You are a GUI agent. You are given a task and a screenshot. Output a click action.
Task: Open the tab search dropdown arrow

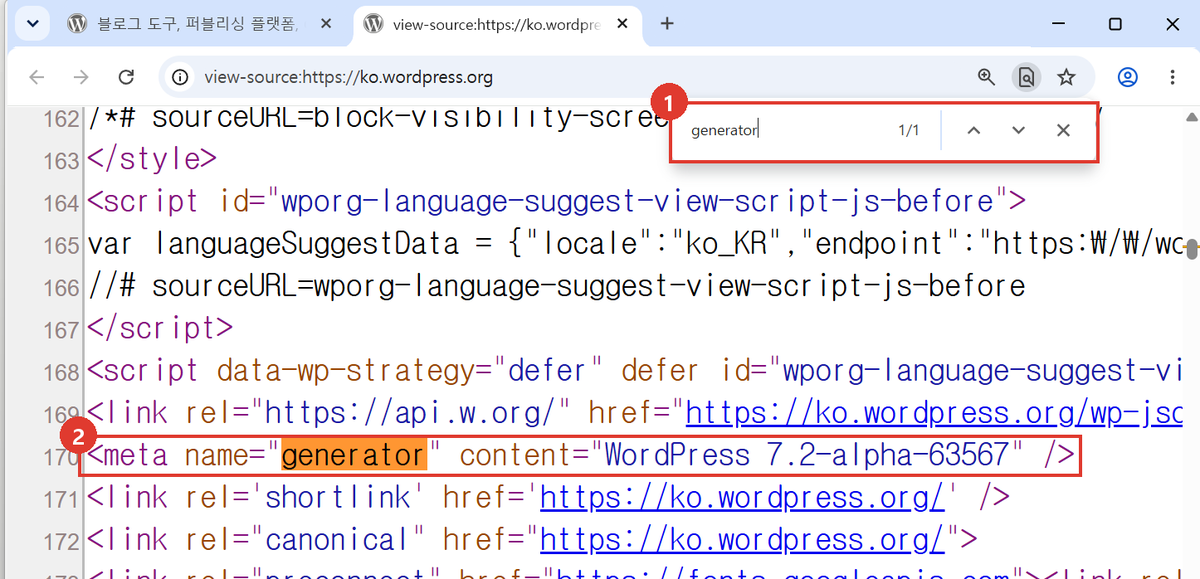tap(32, 24)
